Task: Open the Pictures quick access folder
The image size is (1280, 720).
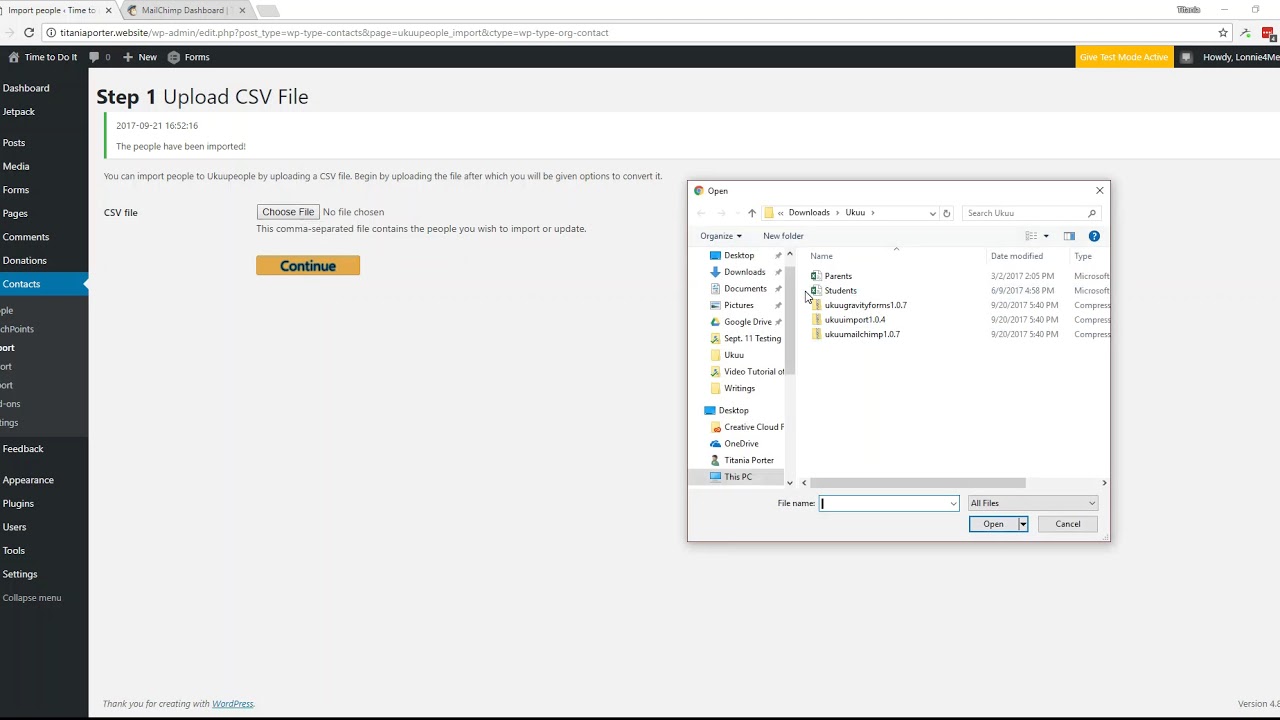Action: pyautogui.click(x=738, y=305)
